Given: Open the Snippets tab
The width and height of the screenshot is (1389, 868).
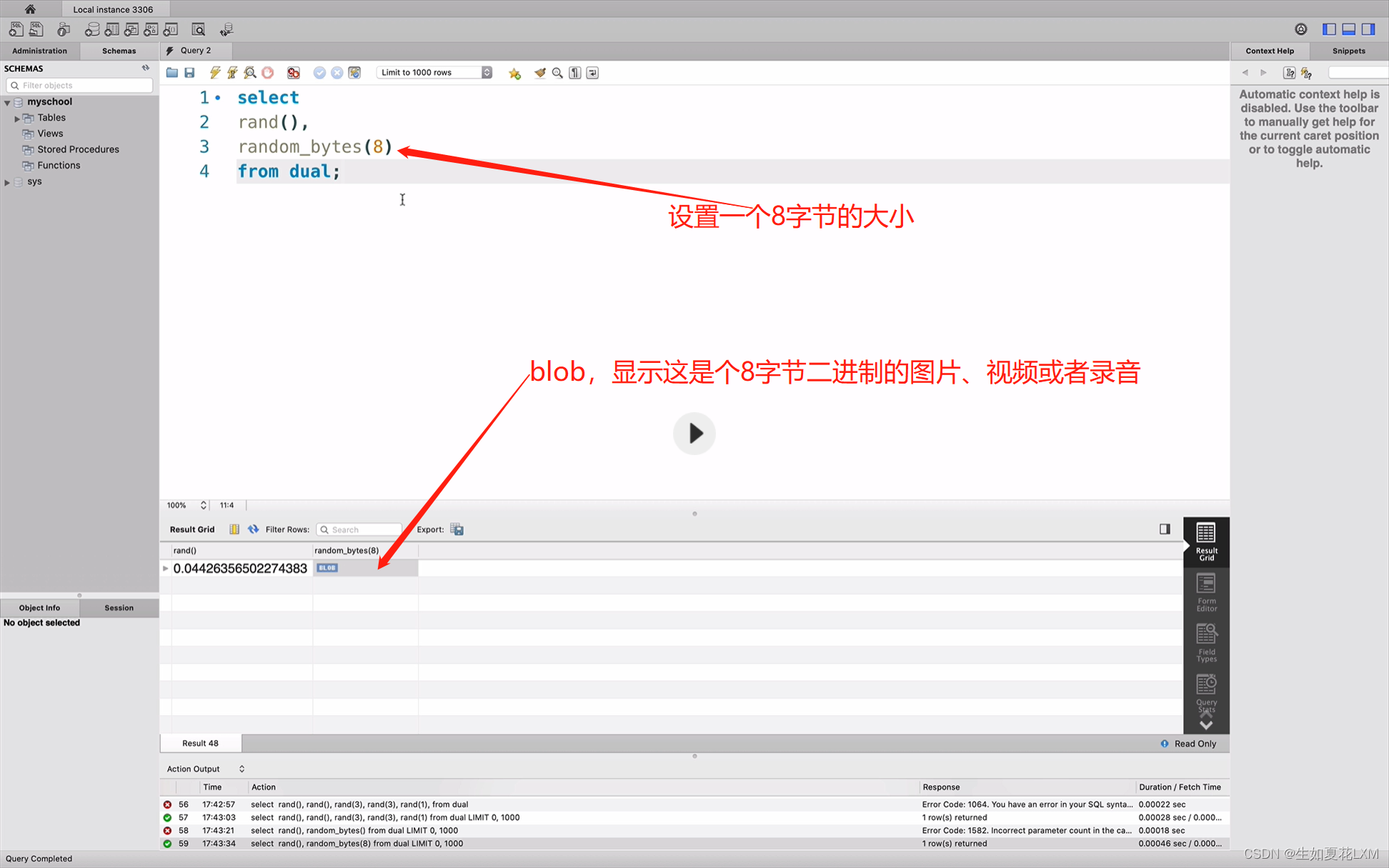Looking at the screenshot, I should pyautogui.click(x=1348, y=51).
